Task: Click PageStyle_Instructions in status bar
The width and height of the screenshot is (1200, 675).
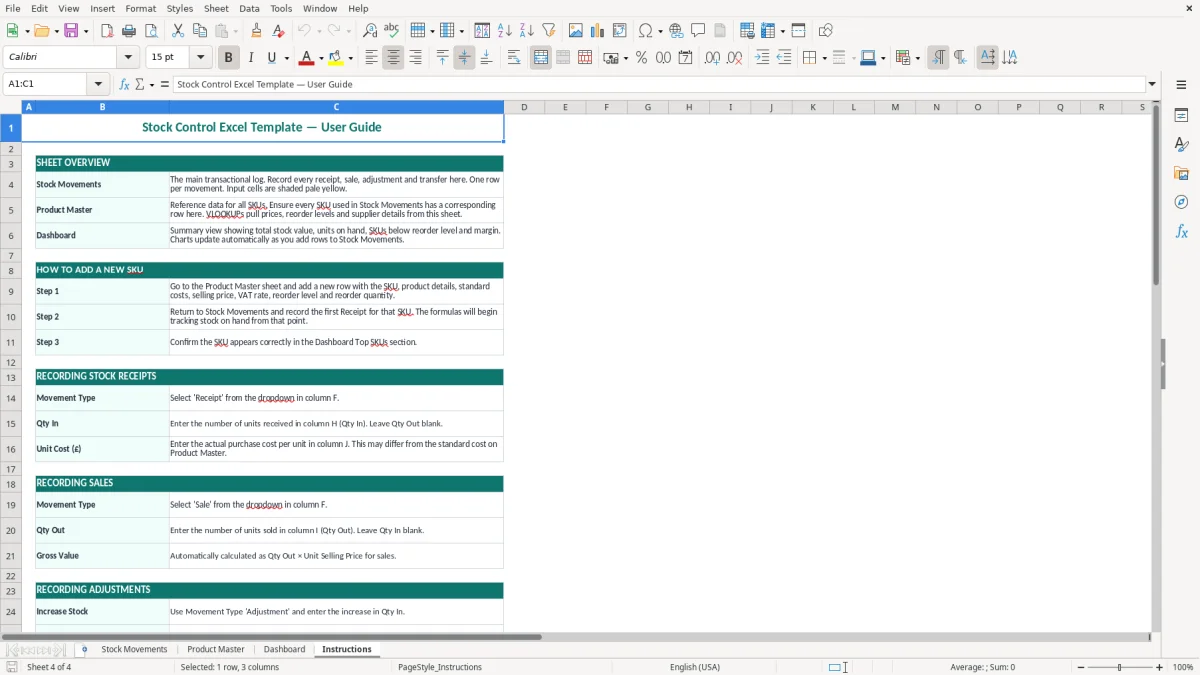Action: coord(440,667)
